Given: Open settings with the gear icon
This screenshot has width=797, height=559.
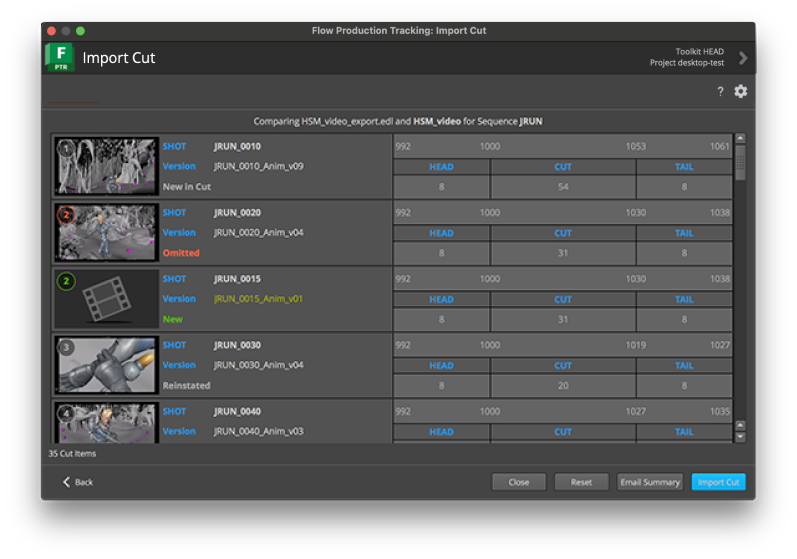Looking at the screenshot, I should pyautogui.click(x=741, y=91).
